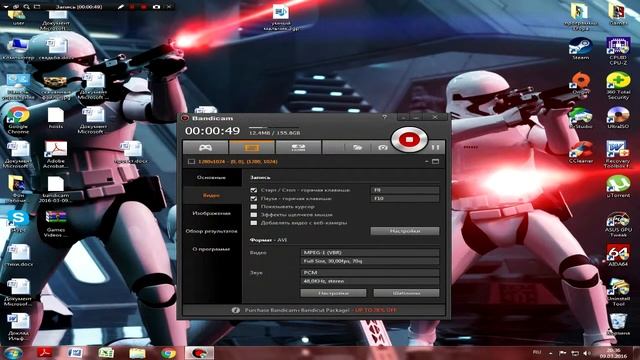The height and width of the screenshot is (360, 640).
Task: Click the F8 hotkey field
Action: pos(405,190)
